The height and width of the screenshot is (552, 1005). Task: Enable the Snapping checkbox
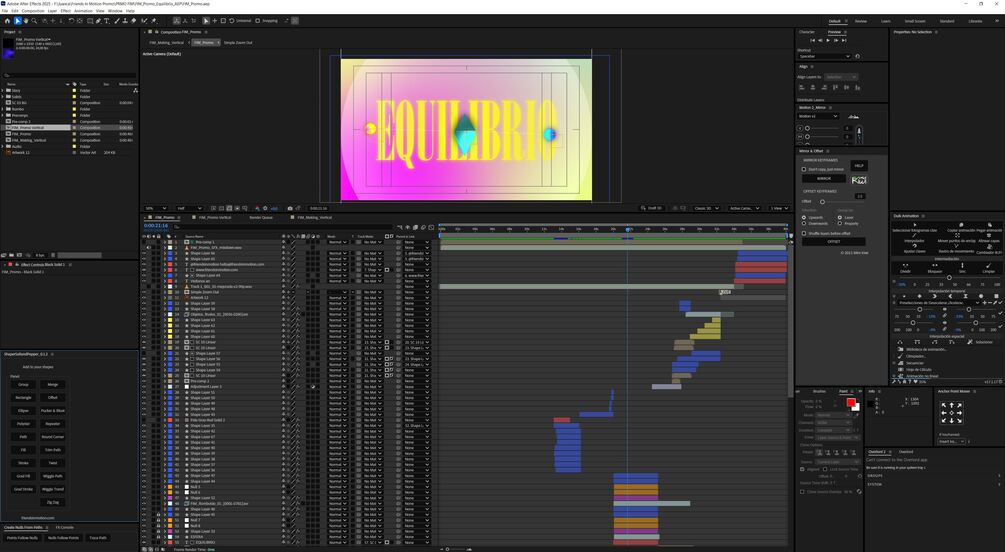258,21
